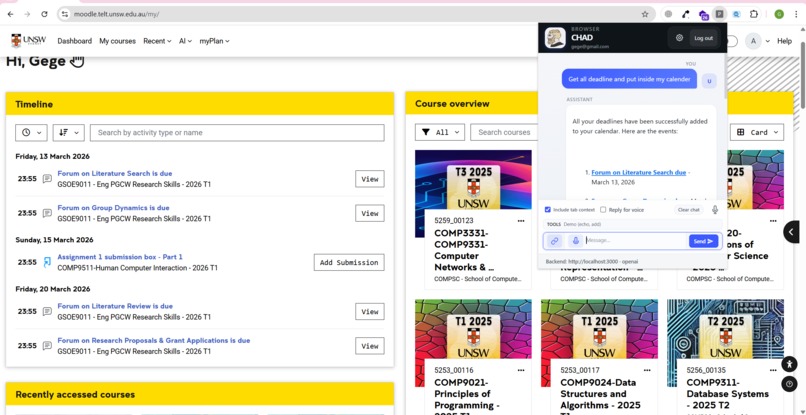Open options menu for COMP9021 course card
The image size is (806, 415).
521,370
